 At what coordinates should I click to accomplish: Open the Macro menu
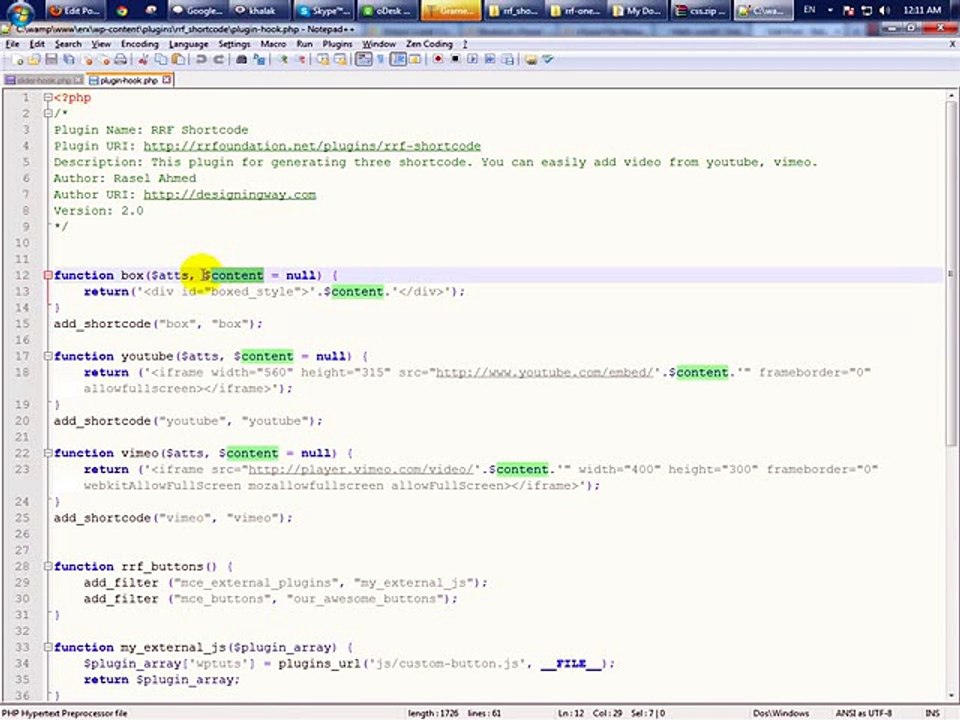[x=273, y=44]
